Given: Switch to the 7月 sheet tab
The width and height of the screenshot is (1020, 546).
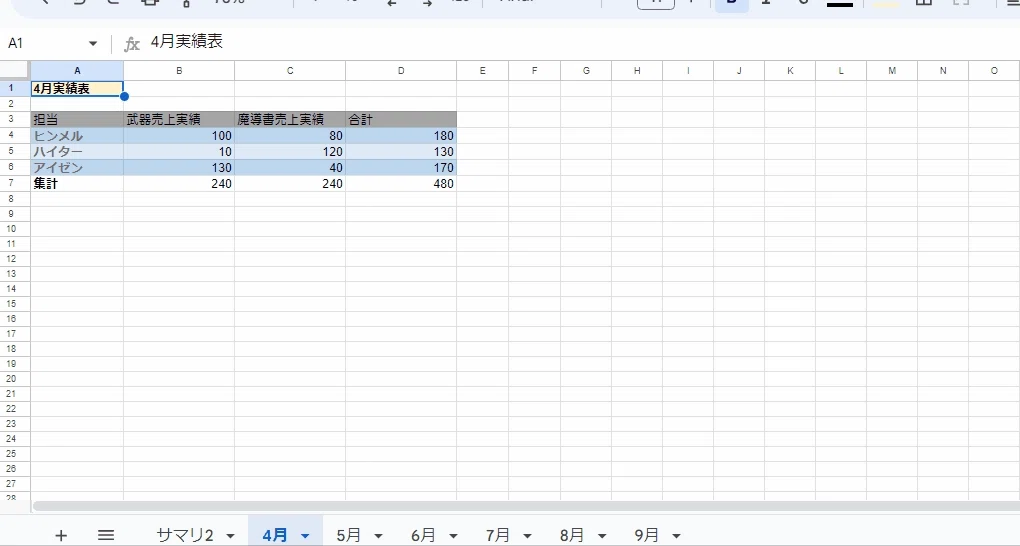Looking at the screenshot, I should pyautogui.click(x=498, y=535).
